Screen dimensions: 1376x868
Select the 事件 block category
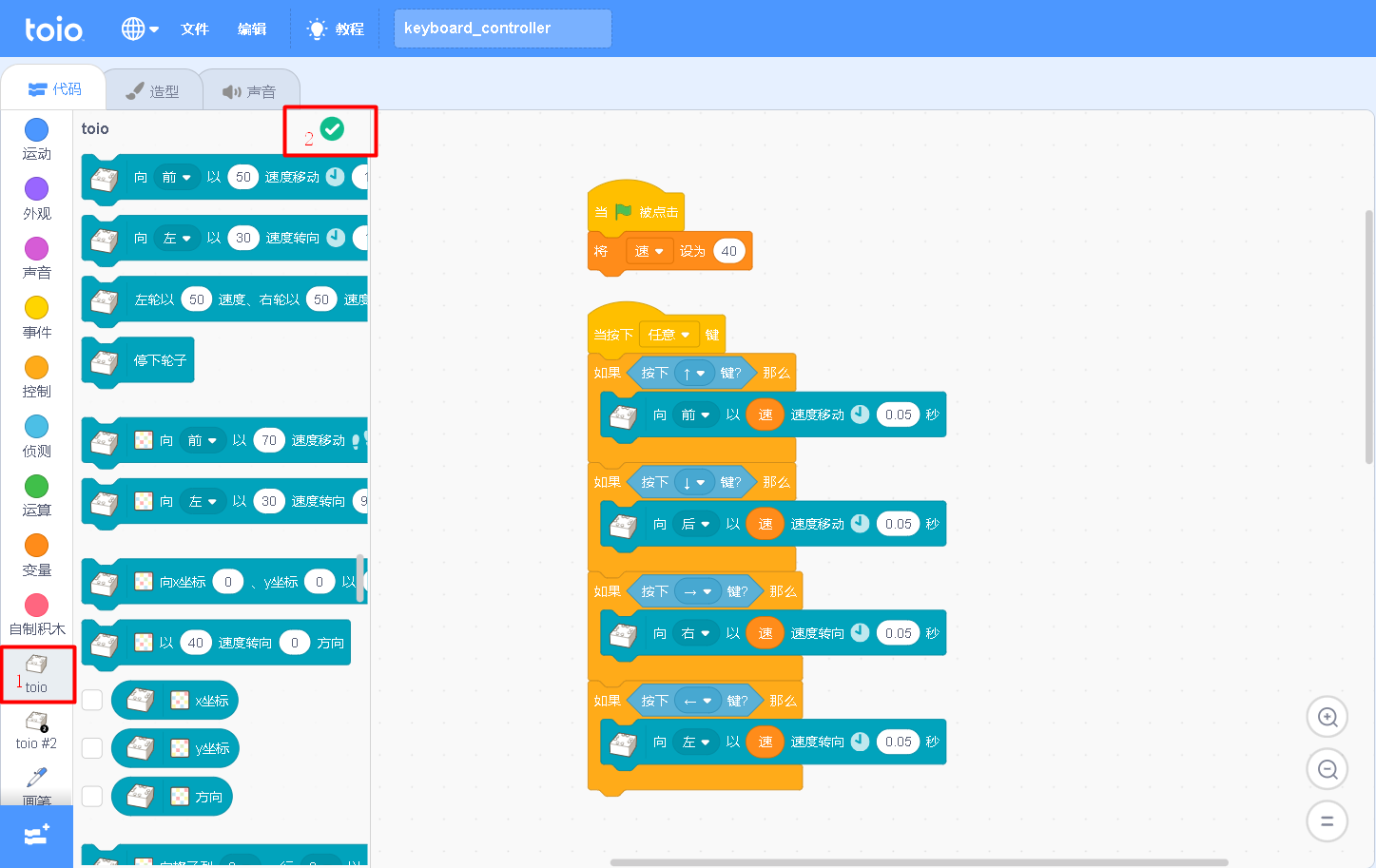36,318
